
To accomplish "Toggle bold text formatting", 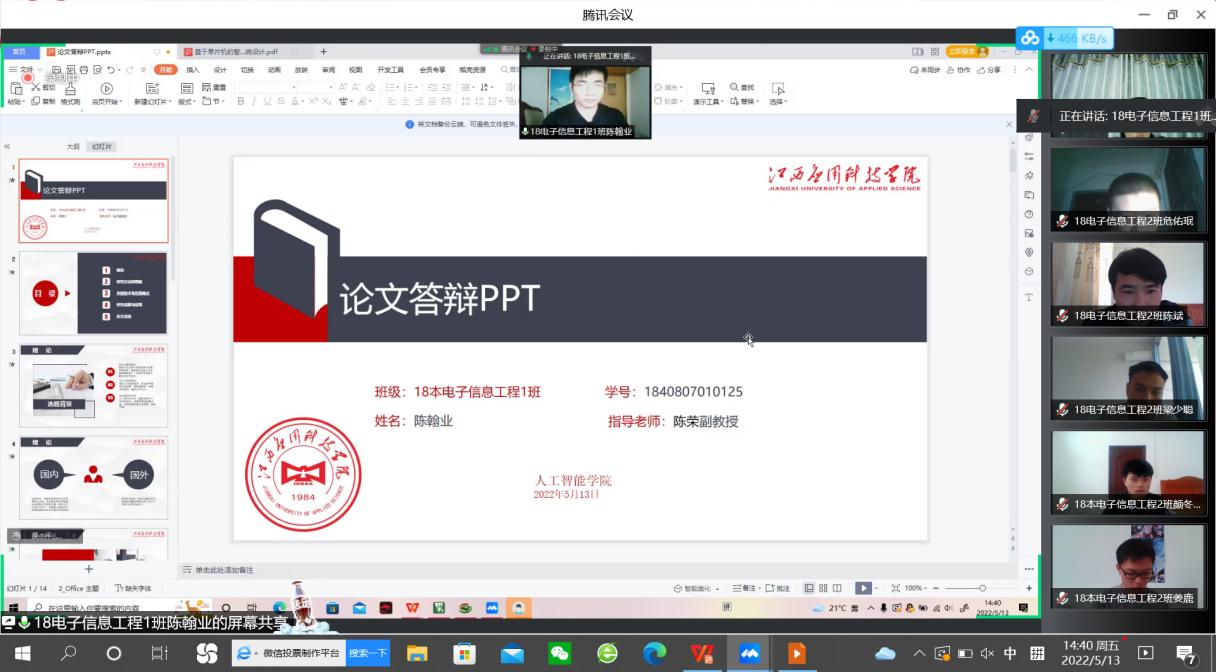I will pos(240,101).
